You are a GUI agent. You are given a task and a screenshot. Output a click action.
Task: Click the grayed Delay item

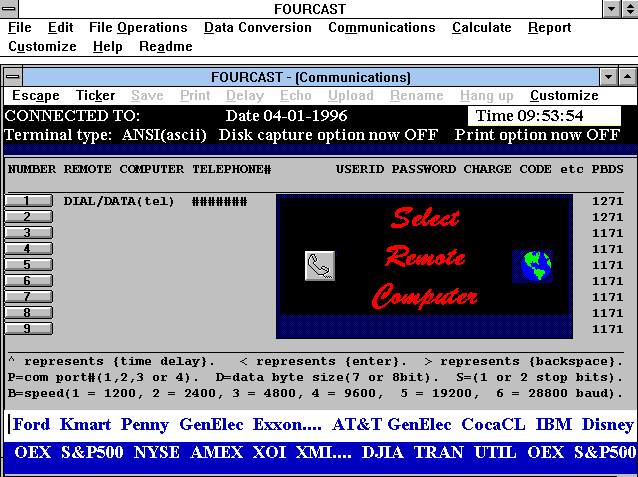[245, 95]
